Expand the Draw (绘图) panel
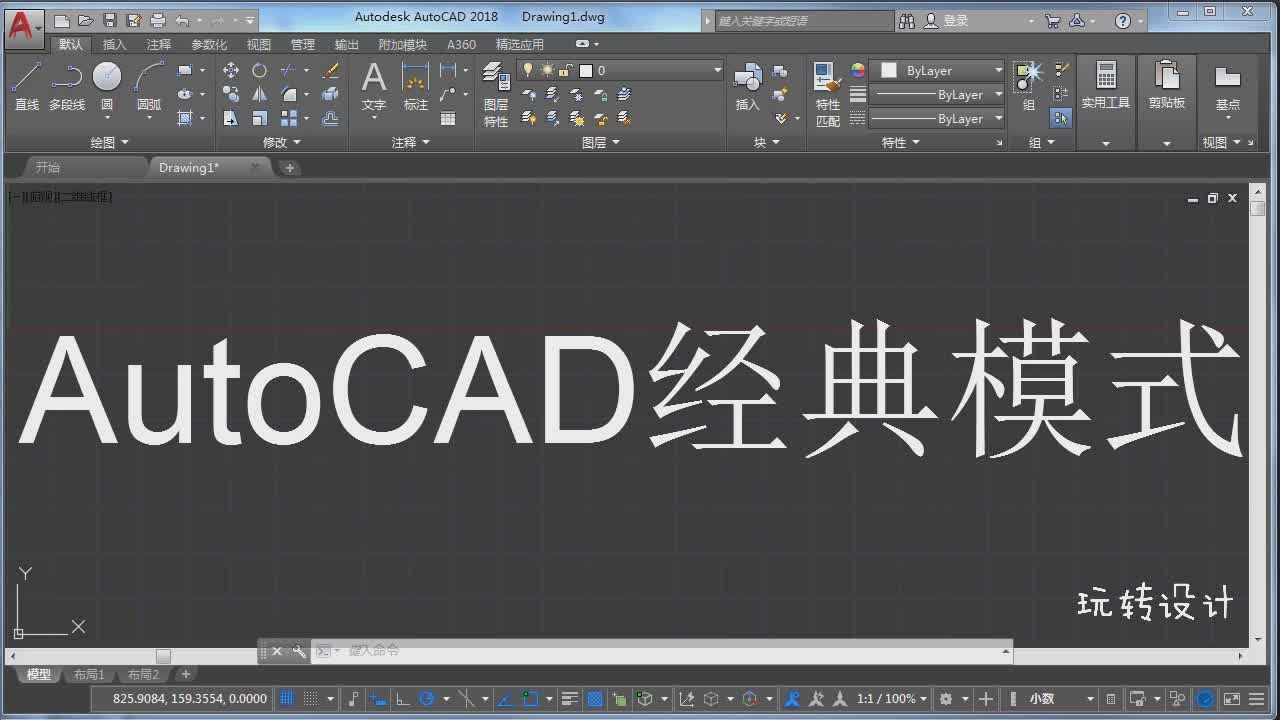Screen dimensions: 1280x720 110,142
